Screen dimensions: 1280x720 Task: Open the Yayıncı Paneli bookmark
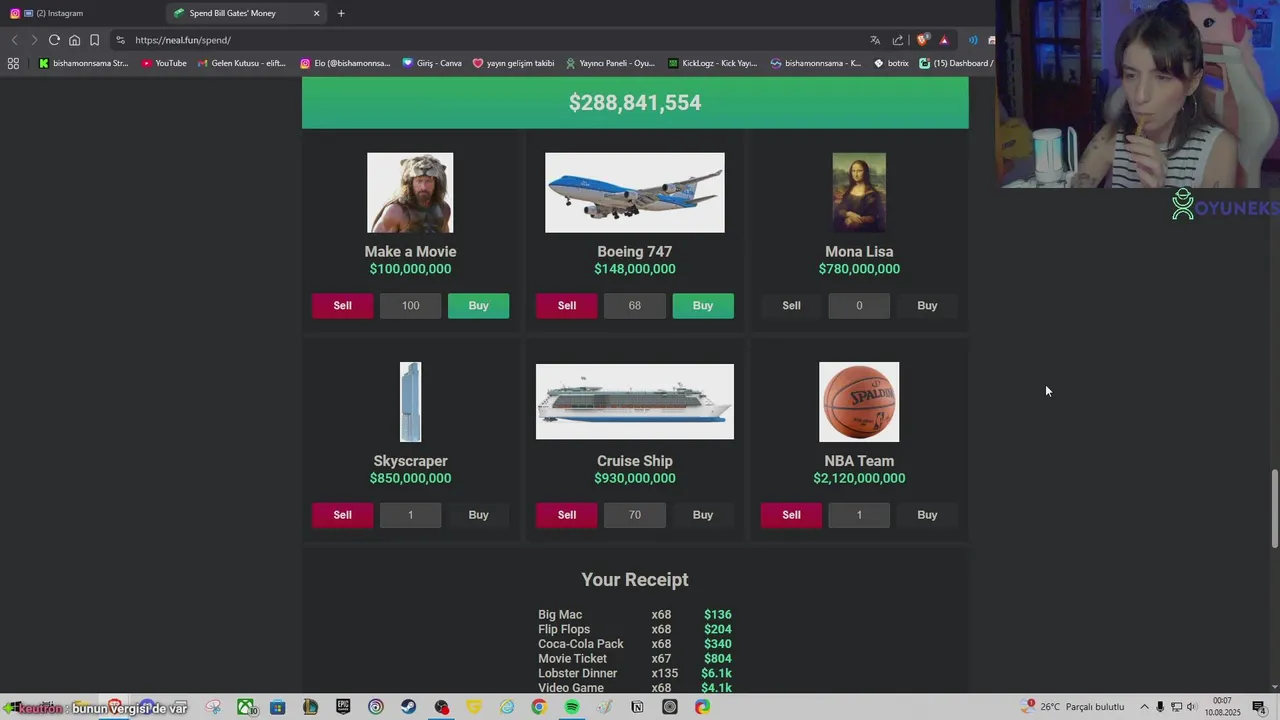pyautogui.click(x=610, y=63)
